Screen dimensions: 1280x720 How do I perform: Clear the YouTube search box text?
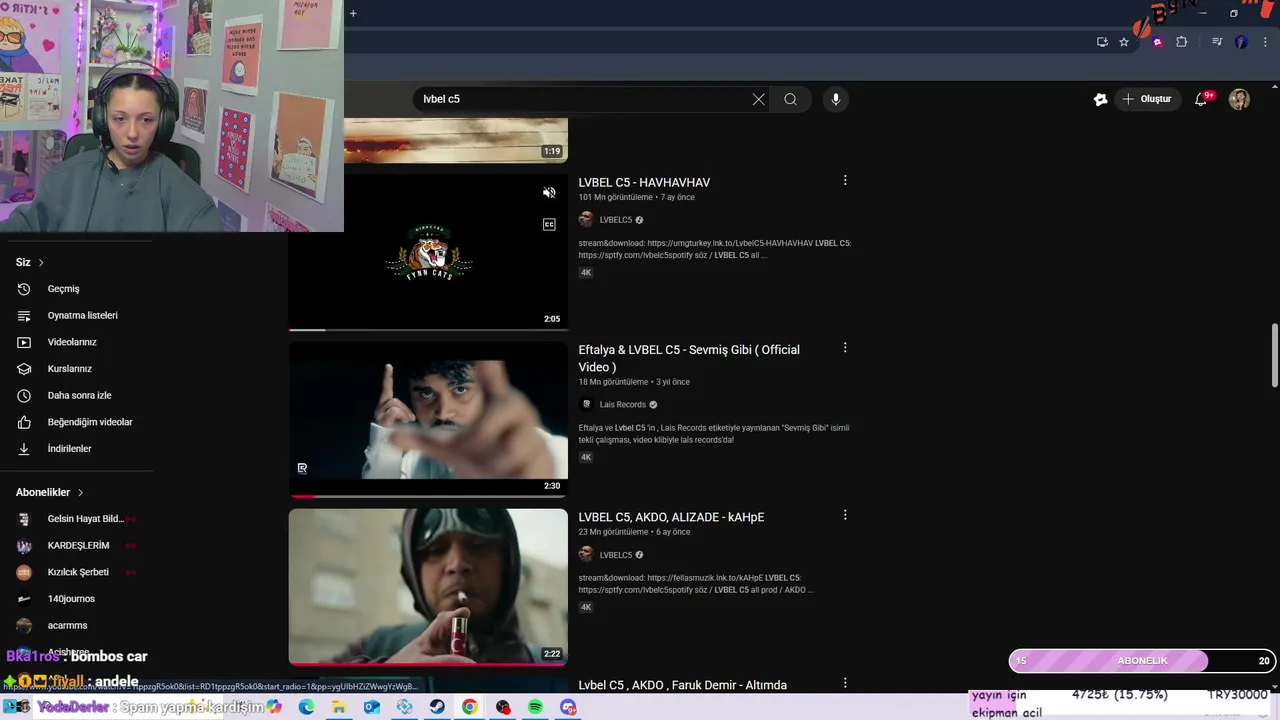pos(758,99)
